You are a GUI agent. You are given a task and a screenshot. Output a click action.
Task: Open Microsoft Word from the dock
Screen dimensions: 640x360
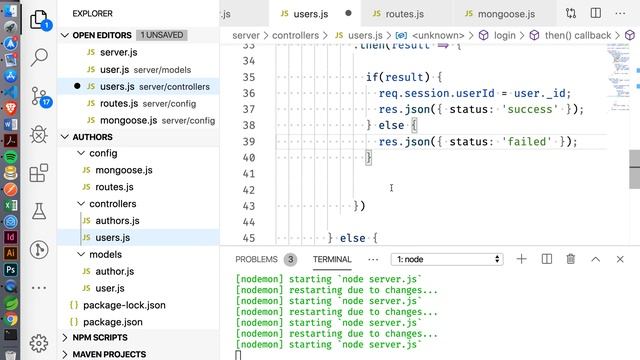tap(10, 124)
